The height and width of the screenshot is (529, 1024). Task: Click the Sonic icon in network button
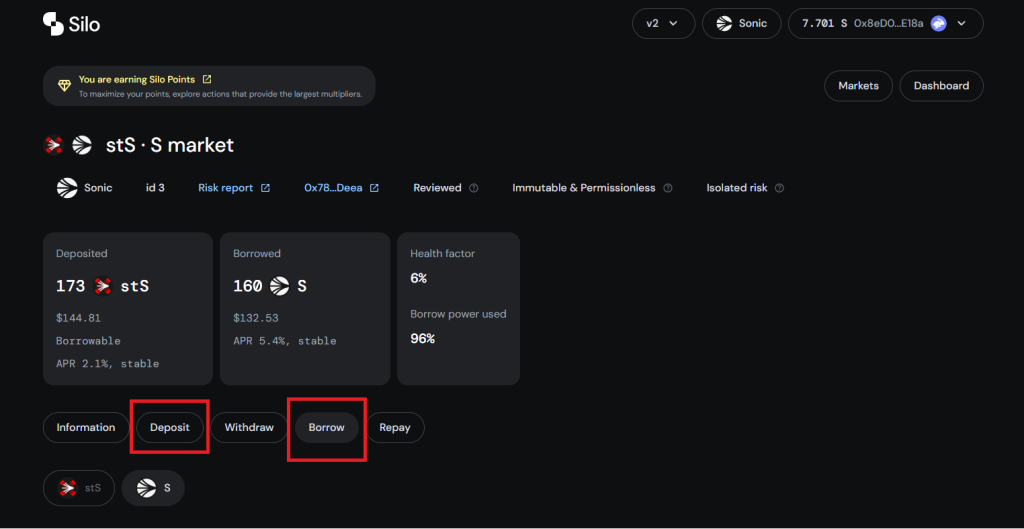pos(724,24)
